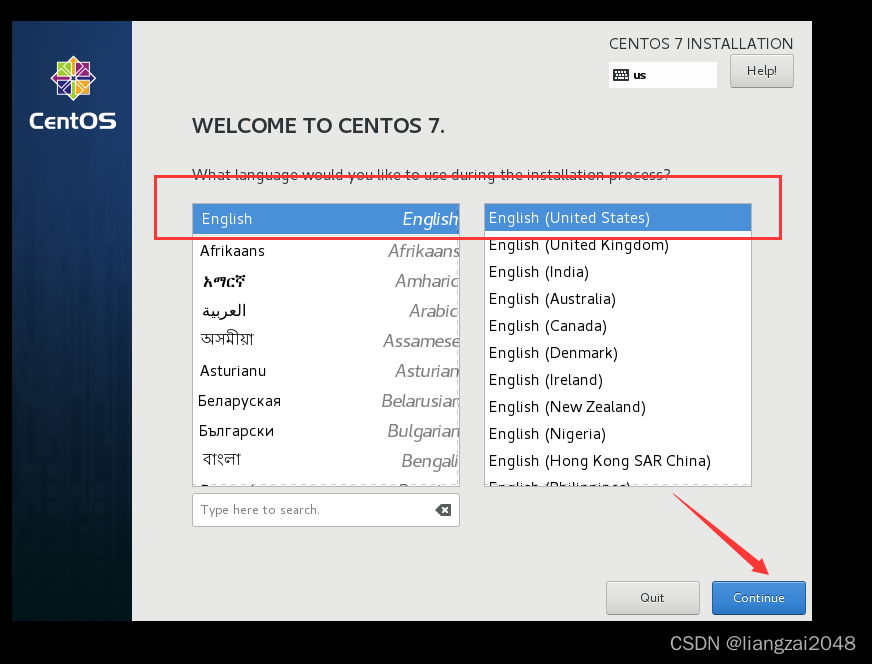Select Afrikaans in the language list

326,251
